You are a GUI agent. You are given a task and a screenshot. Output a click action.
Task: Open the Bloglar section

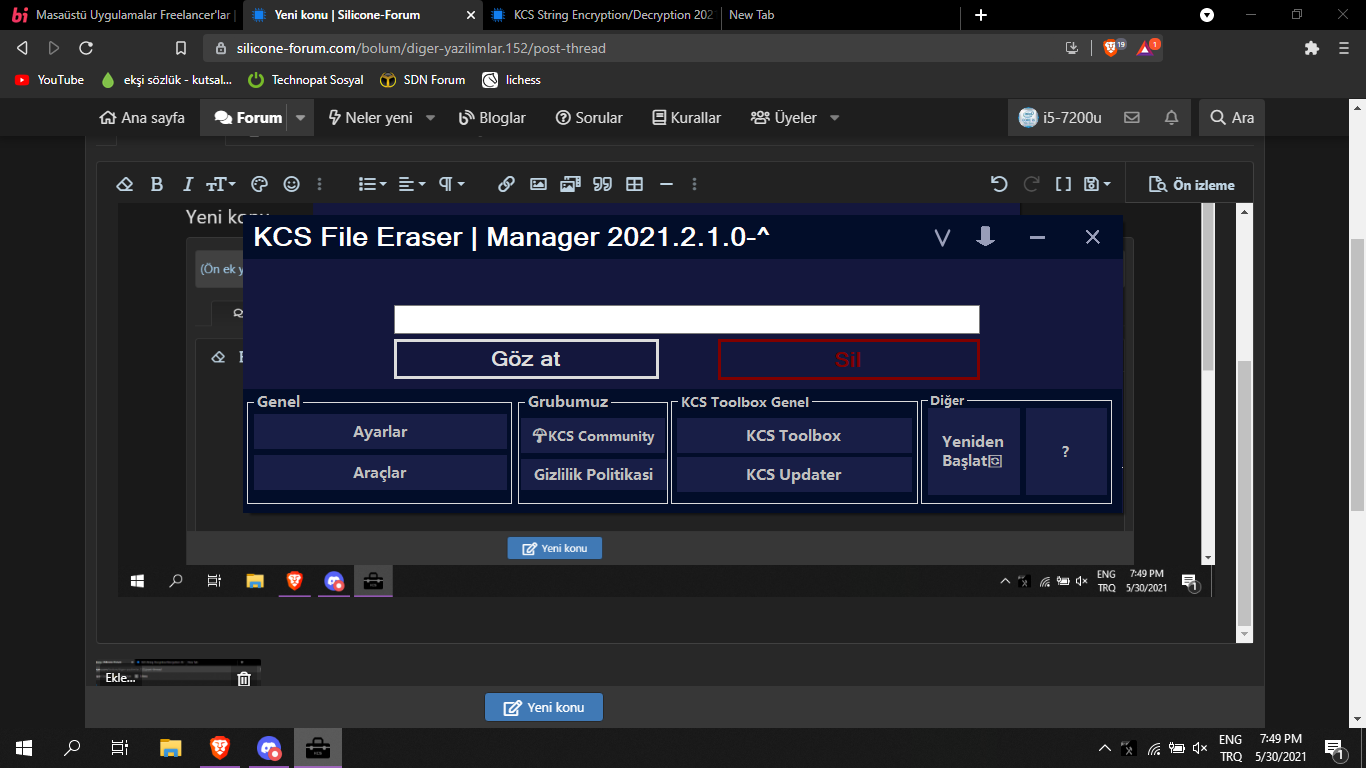[492, 118]
